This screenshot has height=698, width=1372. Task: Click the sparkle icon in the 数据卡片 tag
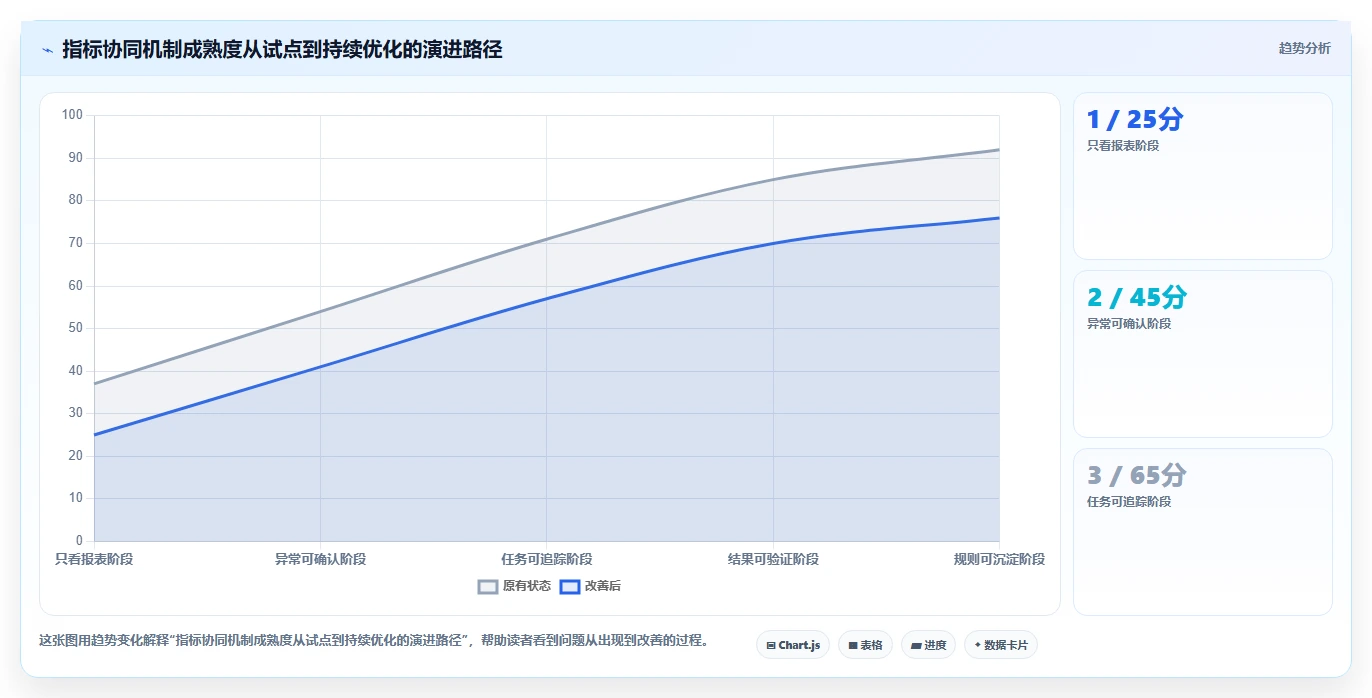tap(977, 645)
